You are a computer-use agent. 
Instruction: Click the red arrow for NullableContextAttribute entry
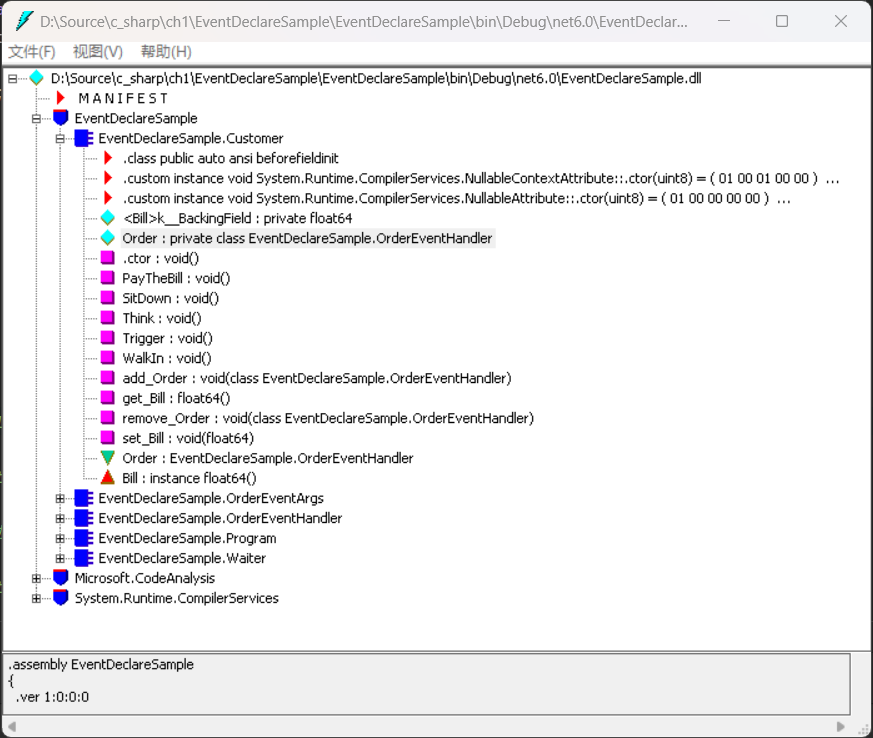click(x=108, y=178)
